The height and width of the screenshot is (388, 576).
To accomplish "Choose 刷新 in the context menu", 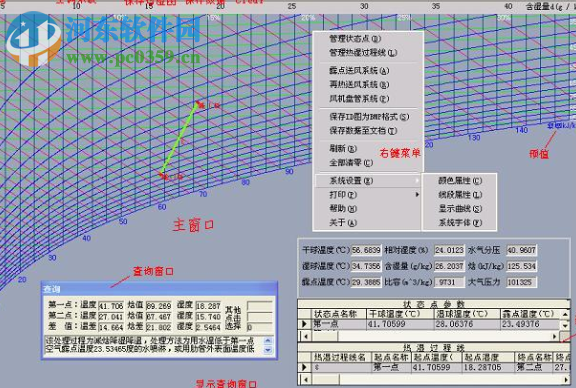I will click(x=343, y=149).
